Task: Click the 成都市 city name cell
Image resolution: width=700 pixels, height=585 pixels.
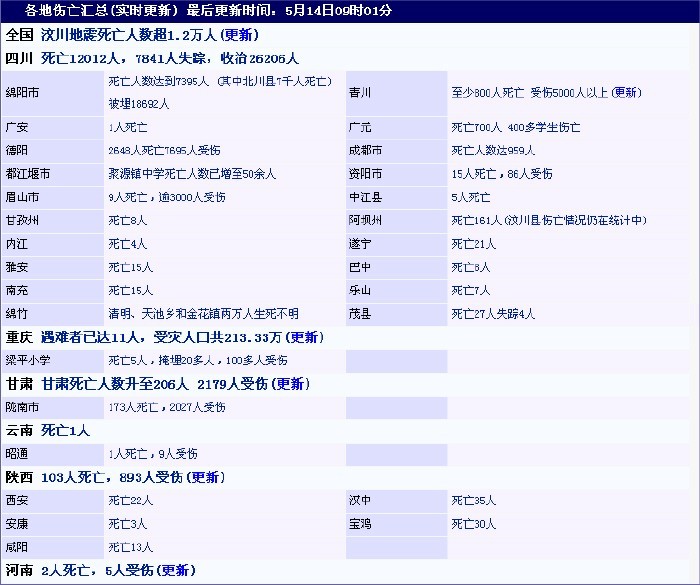Action: [365, 150]
